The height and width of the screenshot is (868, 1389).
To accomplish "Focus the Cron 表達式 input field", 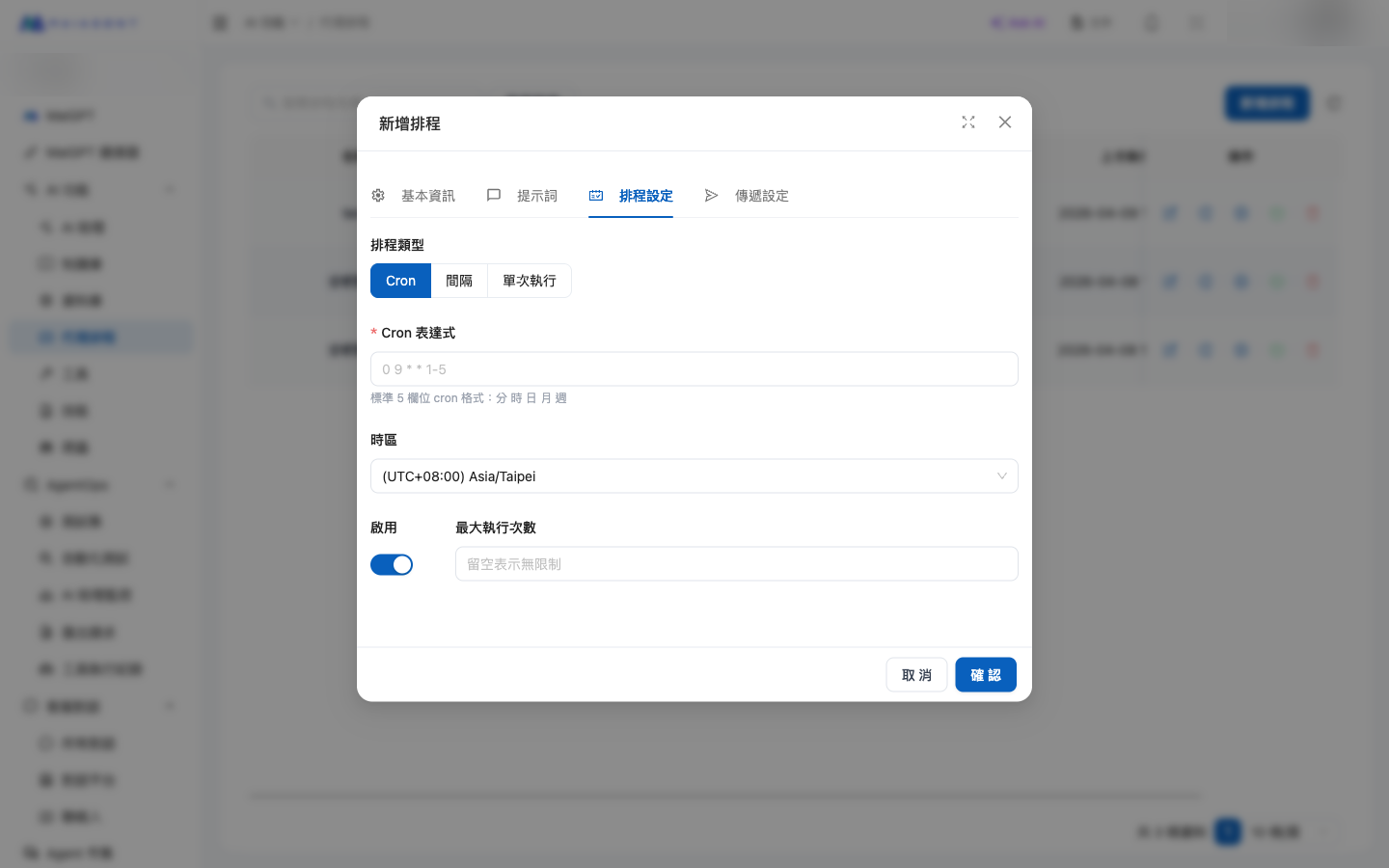I will point(694,369).
